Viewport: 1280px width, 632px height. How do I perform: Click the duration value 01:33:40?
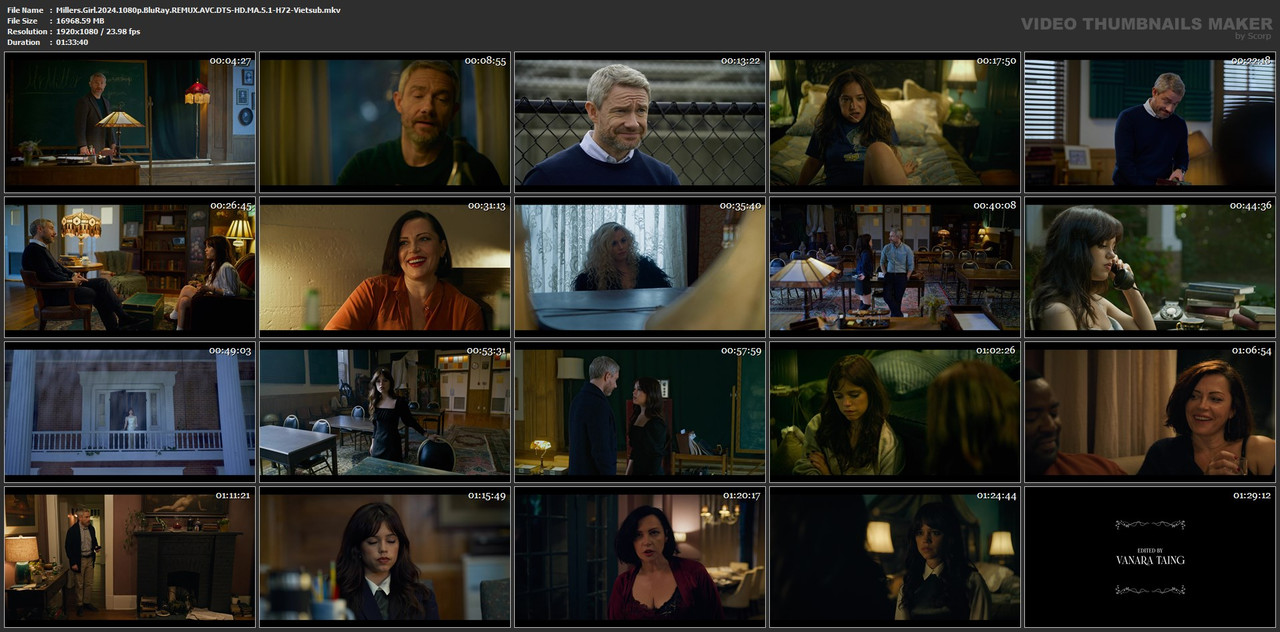coord(72,42)
